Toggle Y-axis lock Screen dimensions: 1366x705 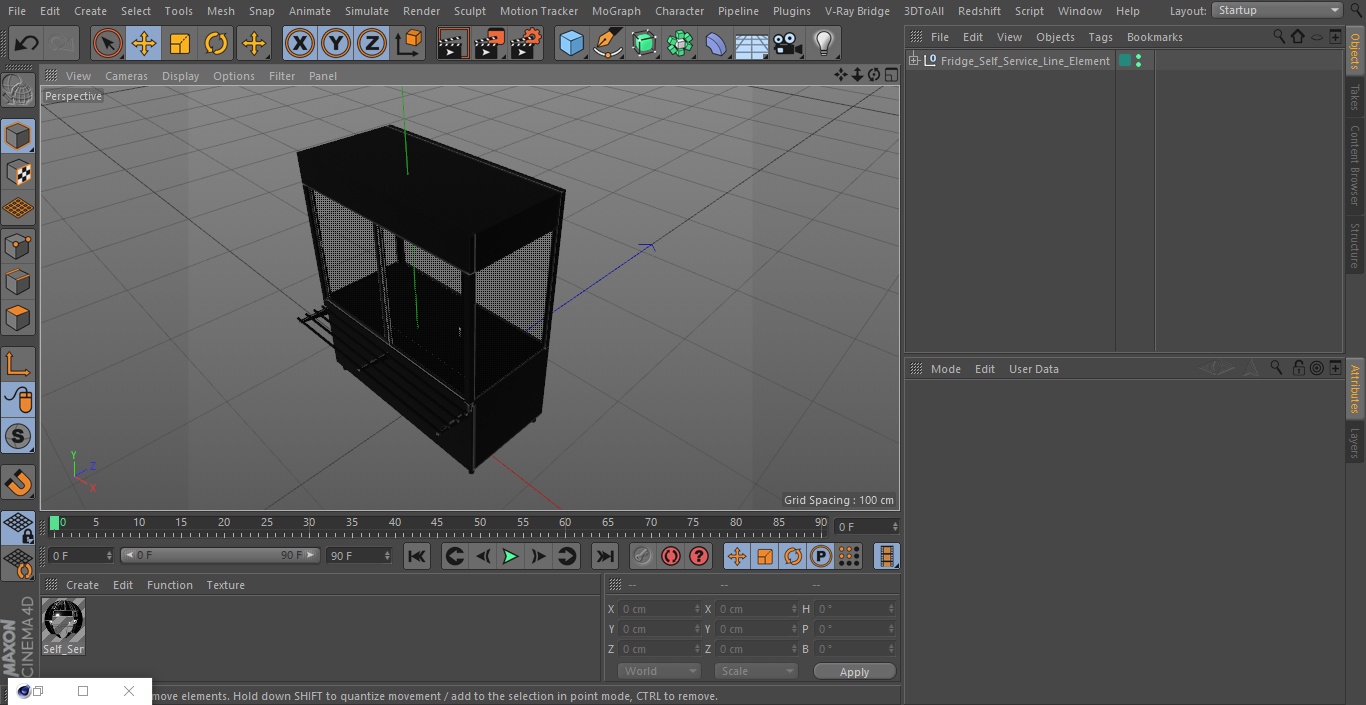(335, 43)
